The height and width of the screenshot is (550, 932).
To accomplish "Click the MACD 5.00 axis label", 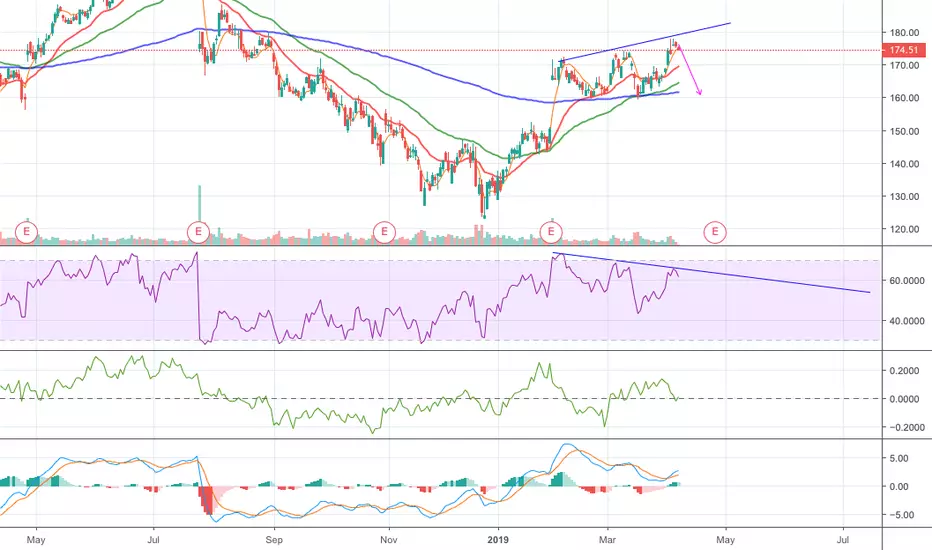I will point(899,458).
